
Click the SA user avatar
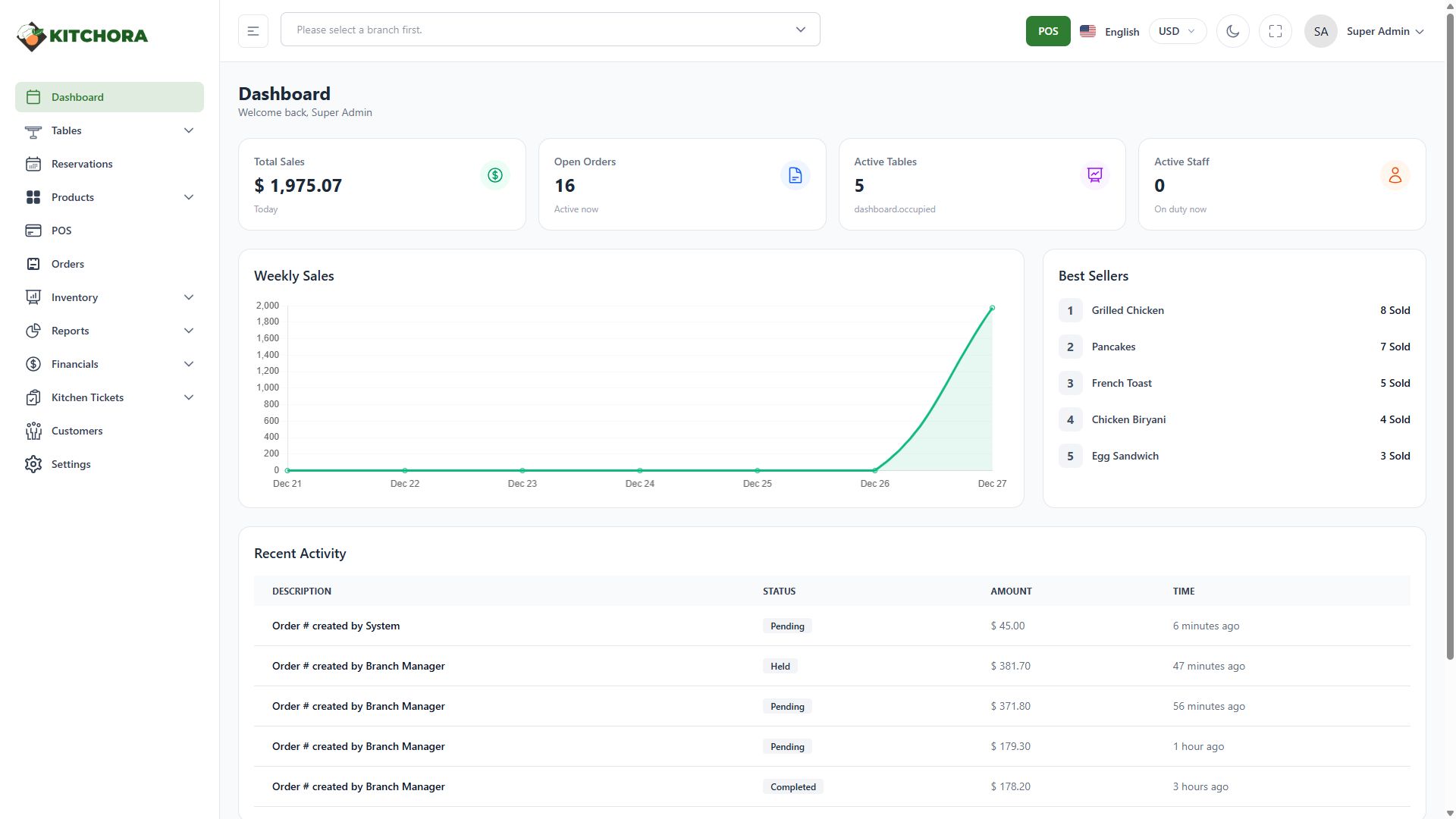[x=1320, y=31]
